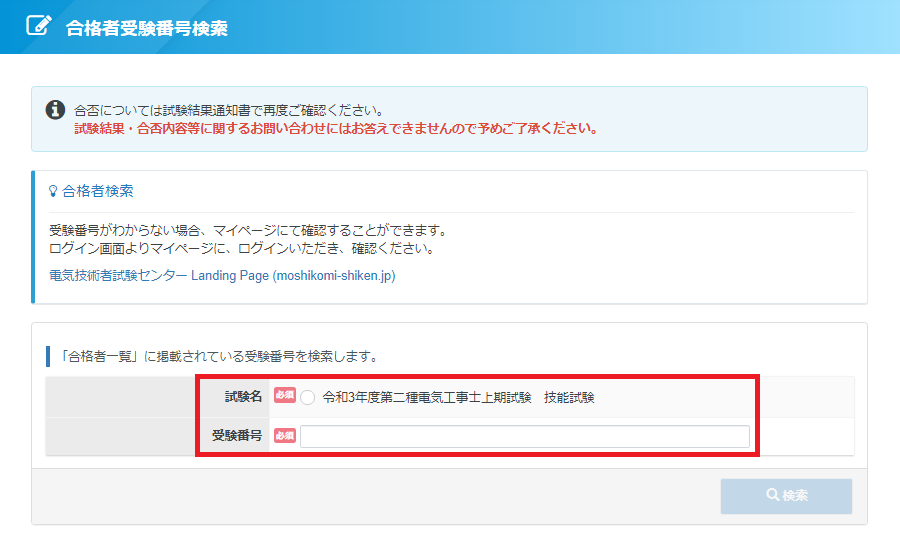
Task: Click the 受験番号 field label
Action: pyautogui.click(x=237, y=435)
